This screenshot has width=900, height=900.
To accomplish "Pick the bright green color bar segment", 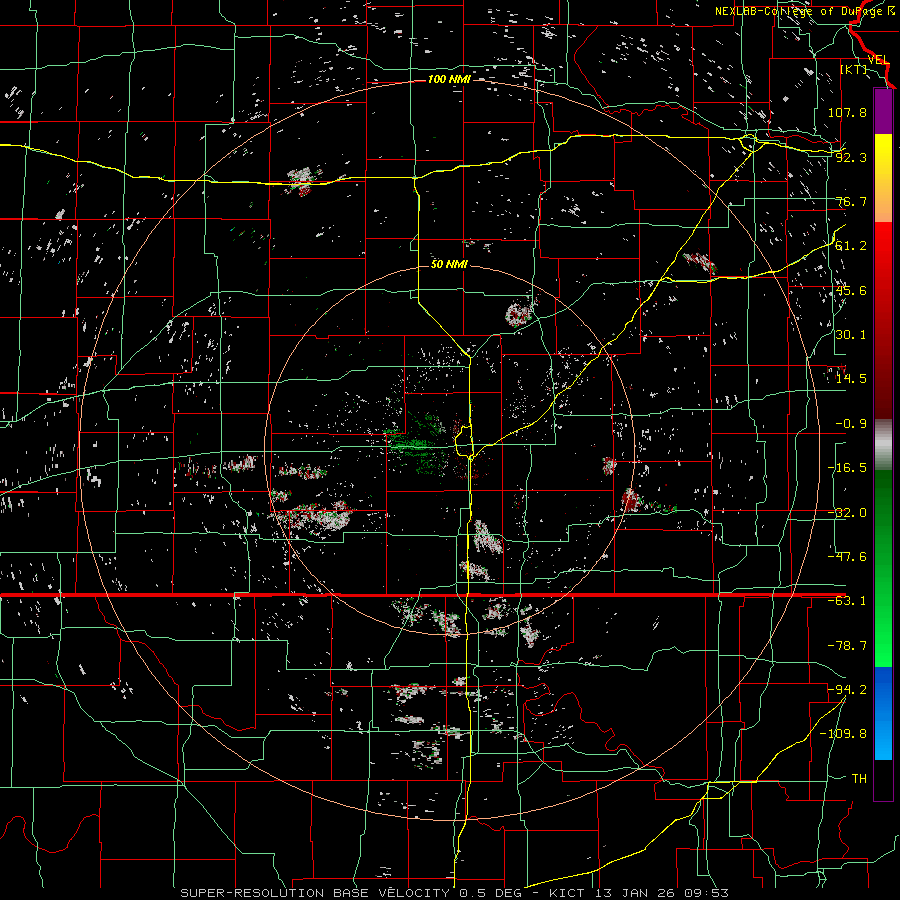I will point(883,617).
